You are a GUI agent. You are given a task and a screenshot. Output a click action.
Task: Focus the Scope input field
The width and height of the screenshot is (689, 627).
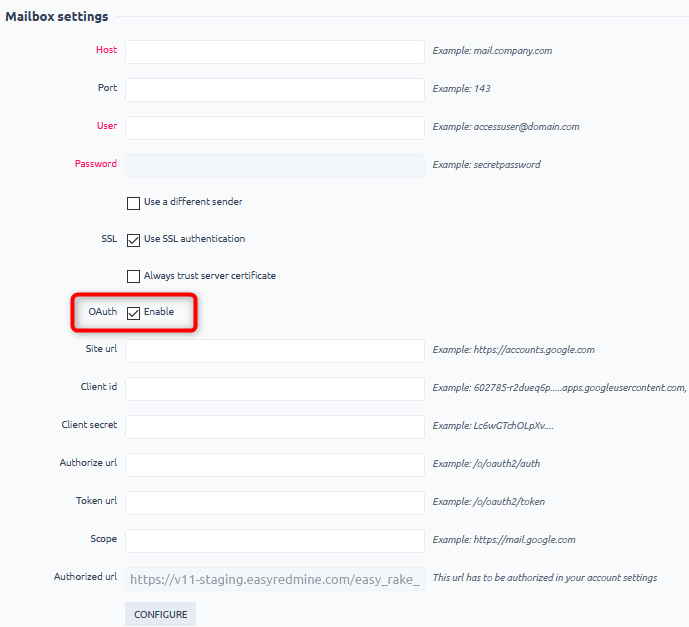(x=275, y=541)
